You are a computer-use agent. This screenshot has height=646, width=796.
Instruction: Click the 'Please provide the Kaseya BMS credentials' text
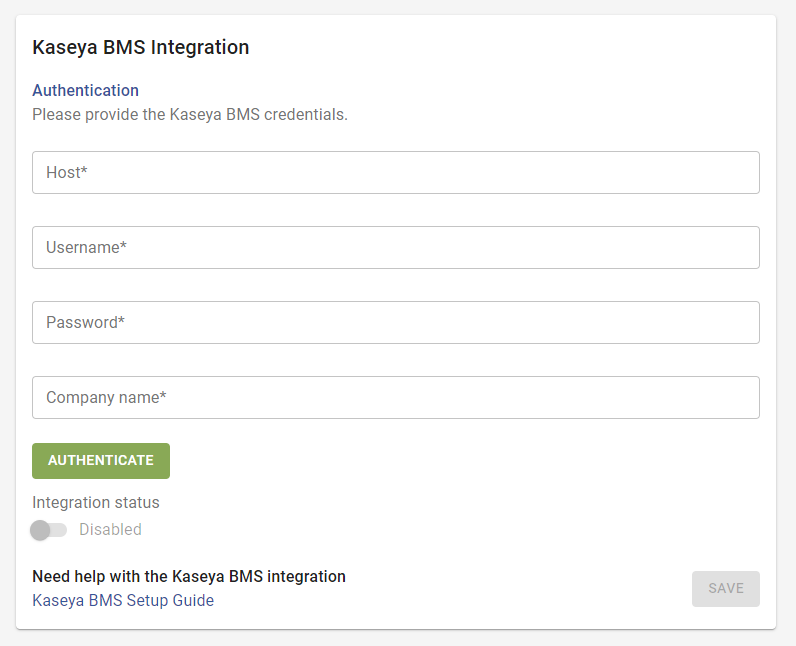[x=190, y=115]
